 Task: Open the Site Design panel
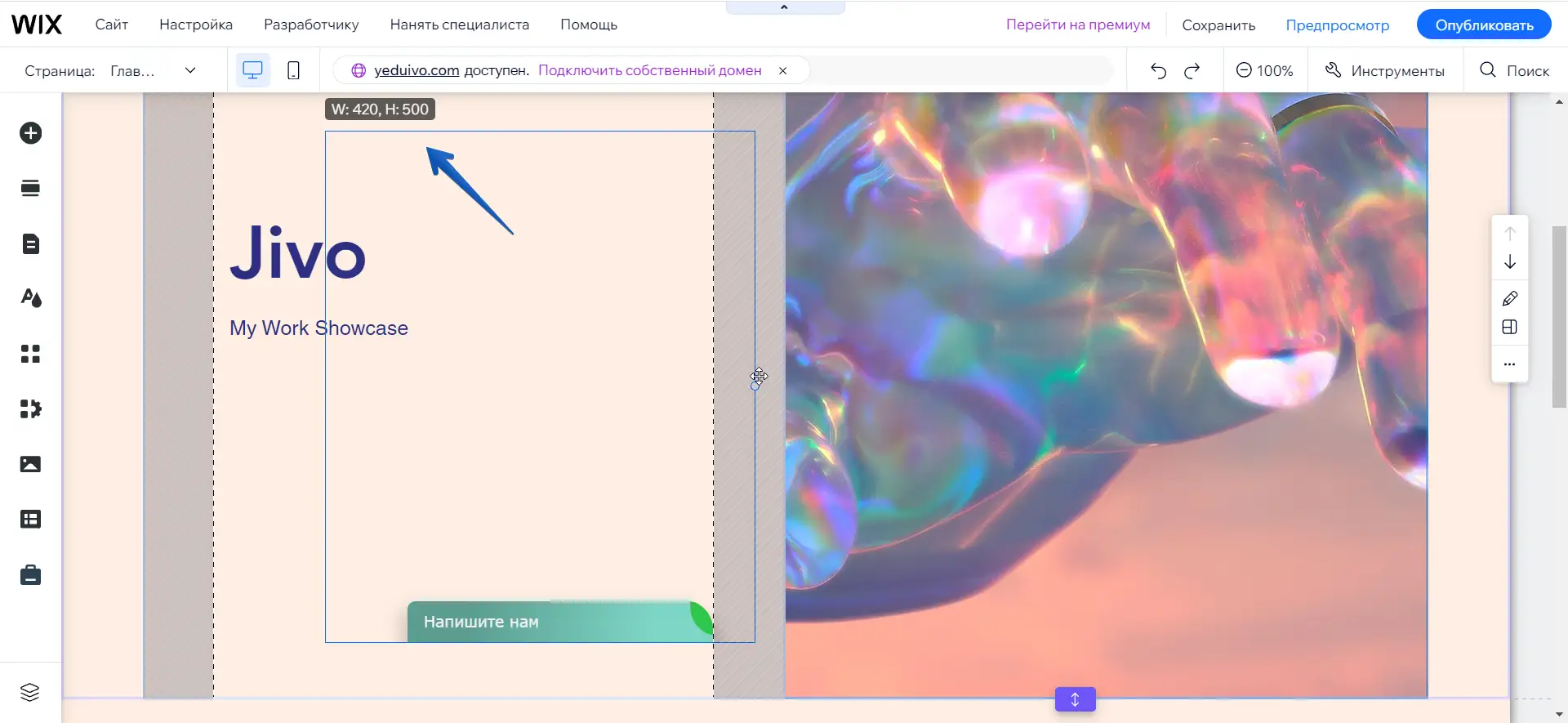click(31, 298)
